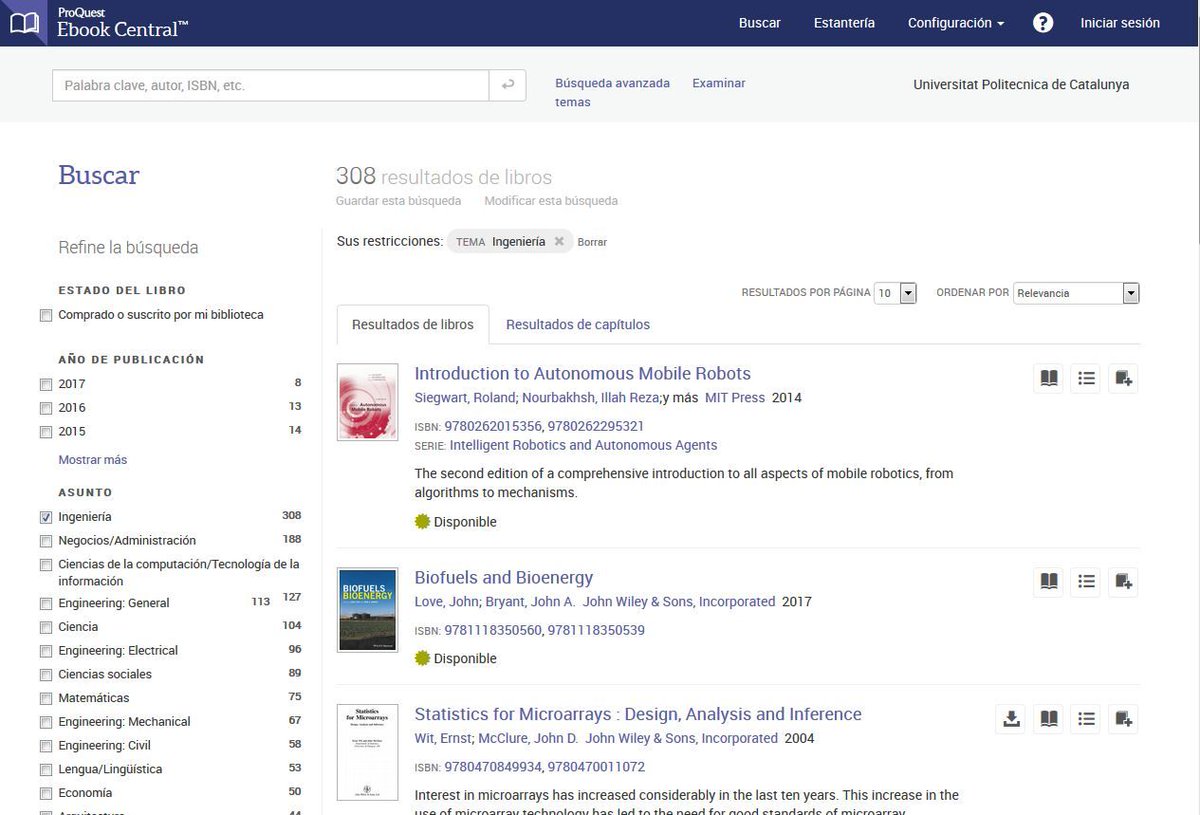Table of contents icon for Biofuels and Bioenergy
This screenshot has height=815, width=1200.
tap(1086, 582)
